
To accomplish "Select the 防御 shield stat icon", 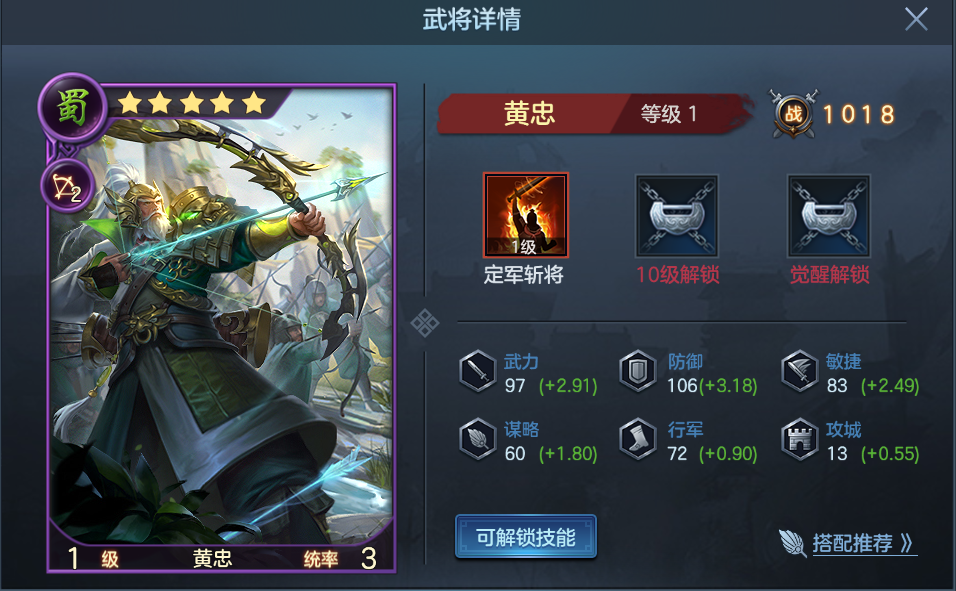I will (x=637, y=371).
